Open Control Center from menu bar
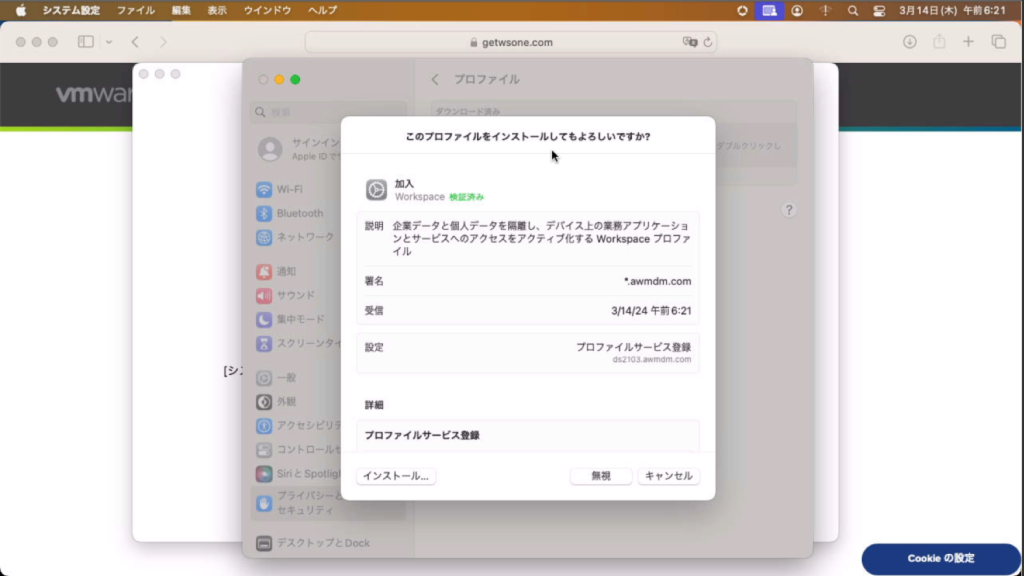Image resolution: width=1024 pixels, height=576 pixels. coord(879,10)
